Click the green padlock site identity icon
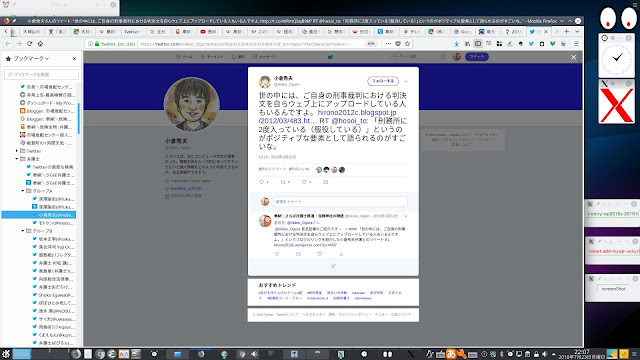 click(x=97, y=44)
